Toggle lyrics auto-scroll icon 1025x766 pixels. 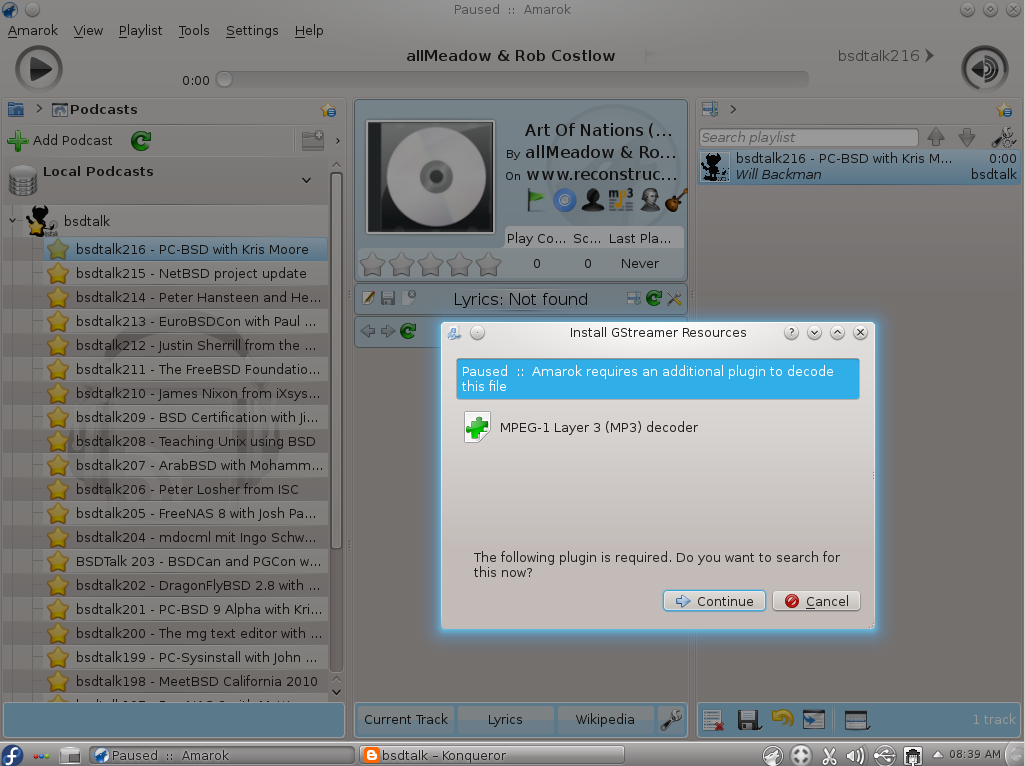point(633,299)
